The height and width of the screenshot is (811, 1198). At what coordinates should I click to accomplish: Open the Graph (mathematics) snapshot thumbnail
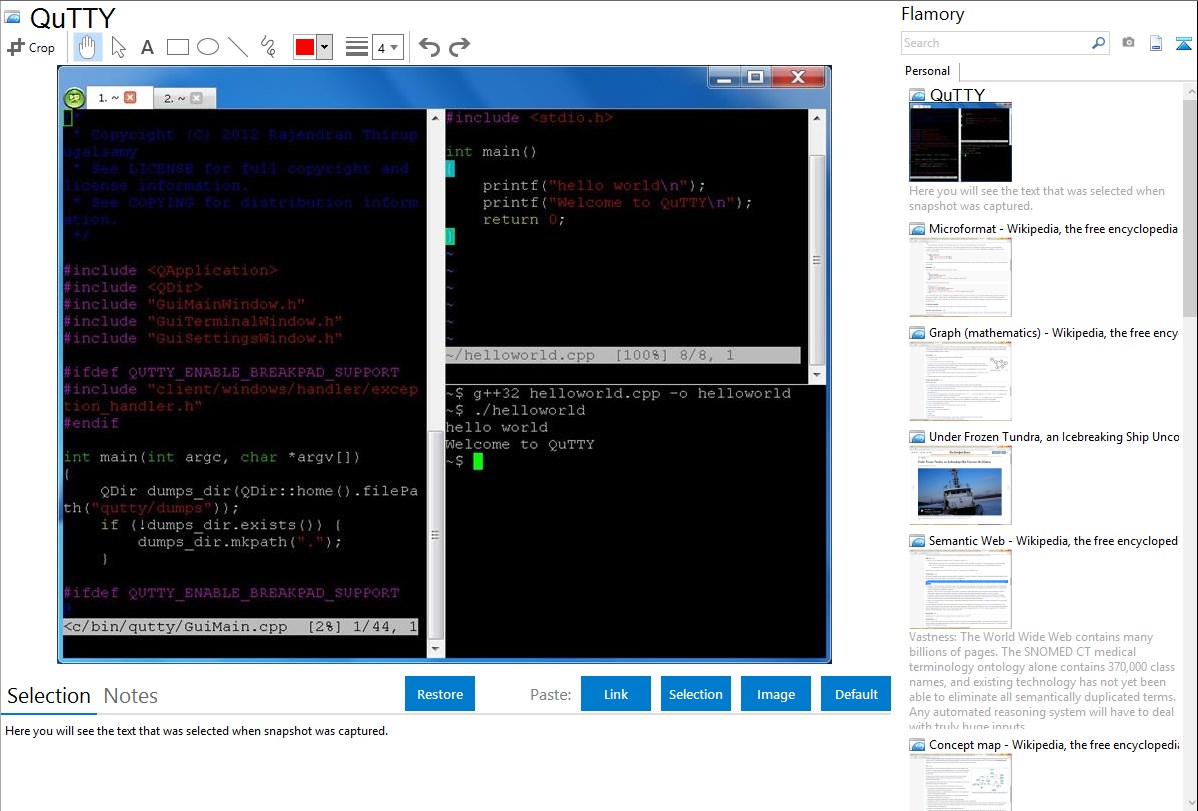(960, 381)
